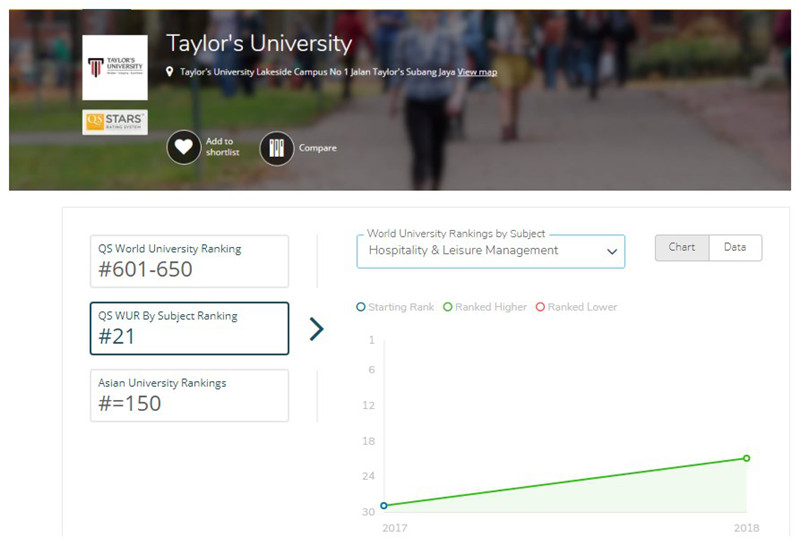Viewport: 800px width, 545px height.
Task: Select the QS WUR By Subject Ranking card
Action: [189, 328]
